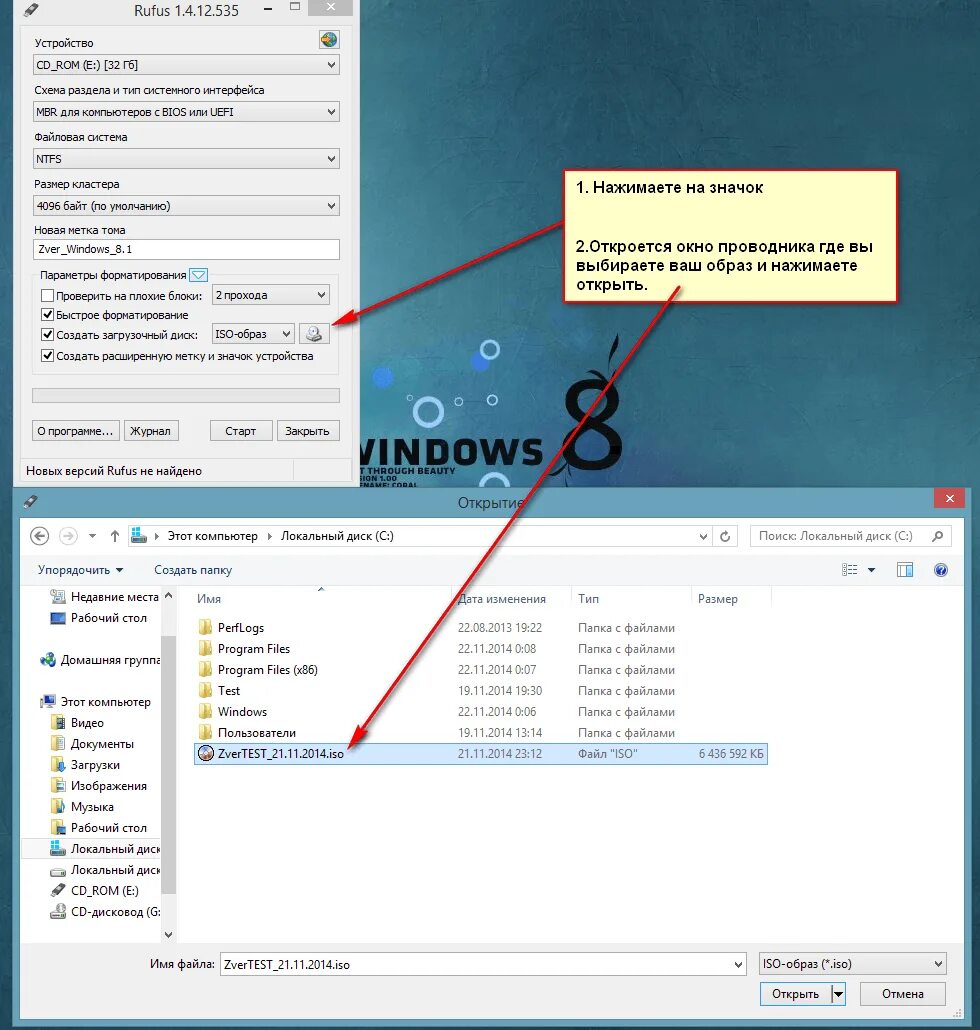Screen dimensions: 980x1030
Task: Select the Program Files folder
Action: pyautogui.click(x=254, y=648)
